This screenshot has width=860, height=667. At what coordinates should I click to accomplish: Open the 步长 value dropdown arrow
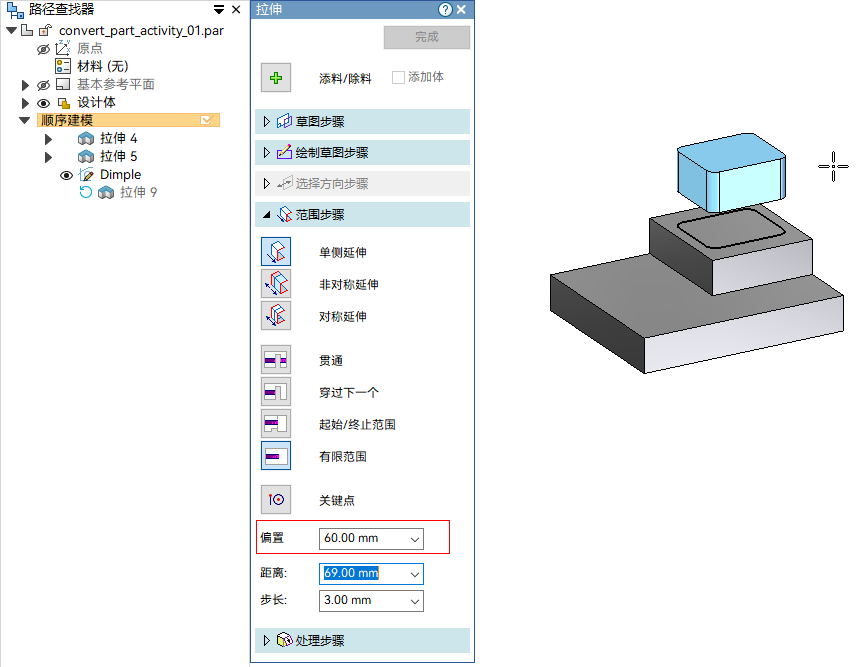[415, 601]
